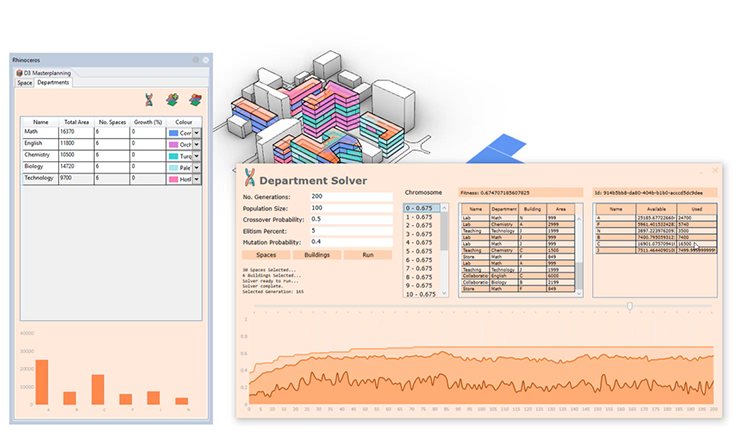Click the generation slider handle

629,306
